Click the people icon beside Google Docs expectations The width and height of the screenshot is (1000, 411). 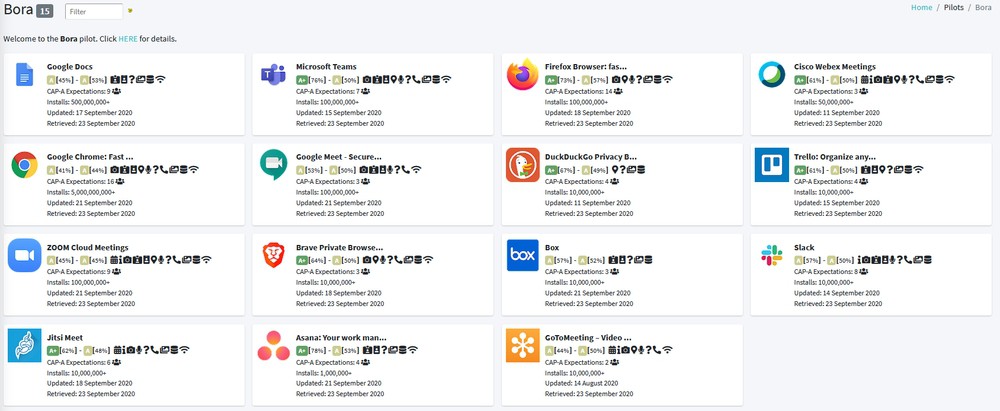coord(116,91)
